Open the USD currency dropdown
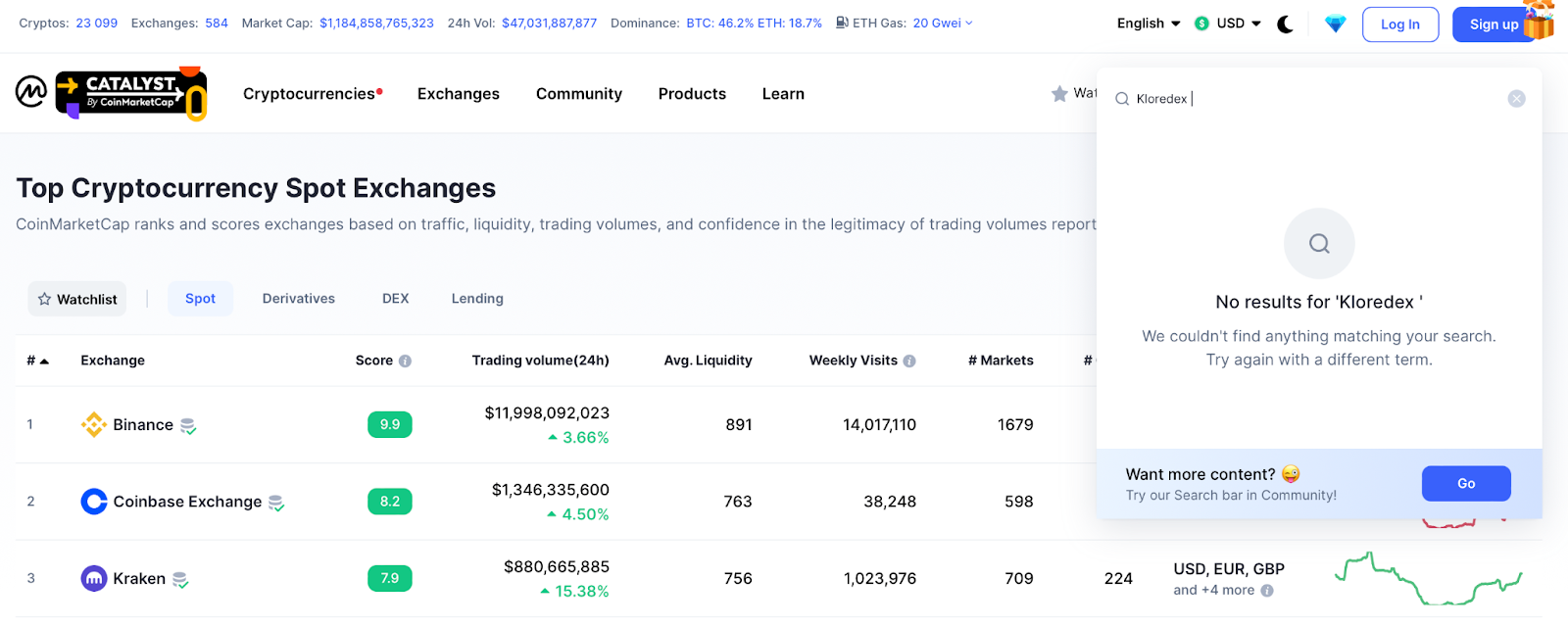Image resolution: width=1568 pixels, height=627 pixels. (1239, 24)
